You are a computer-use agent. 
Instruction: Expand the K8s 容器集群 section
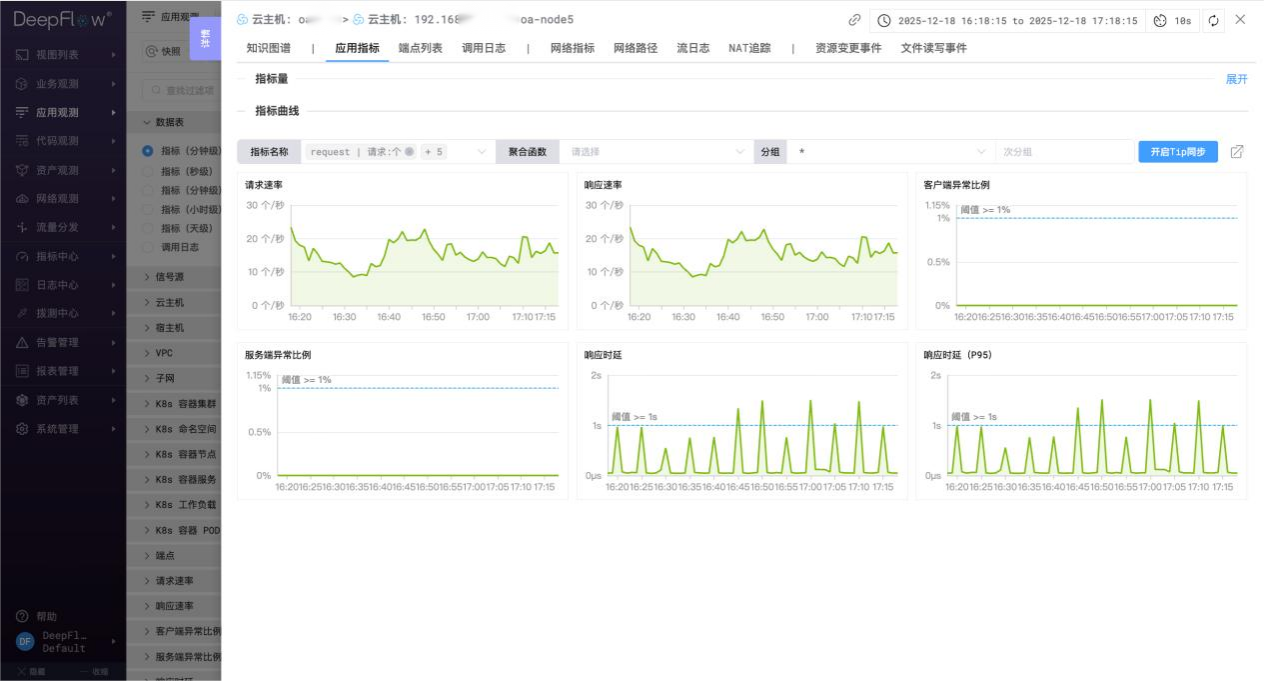(182, 403)
